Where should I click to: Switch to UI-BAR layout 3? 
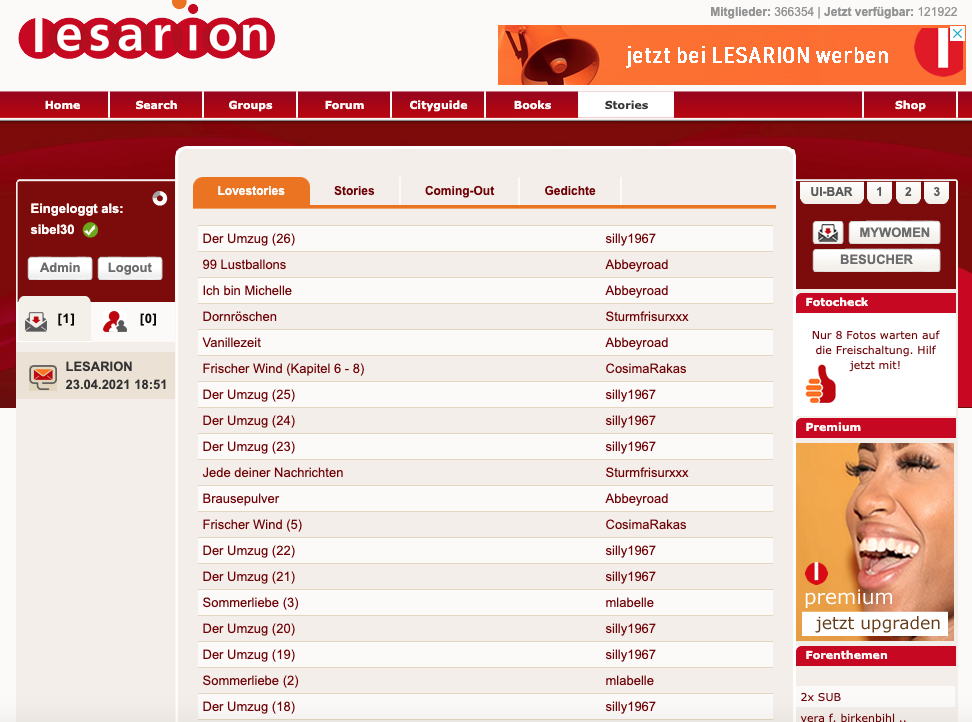[936, 192]
